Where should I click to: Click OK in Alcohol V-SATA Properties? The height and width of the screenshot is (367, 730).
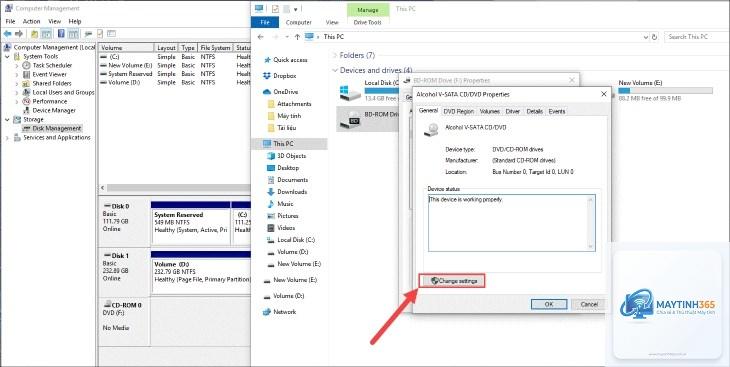click(549, 305)
